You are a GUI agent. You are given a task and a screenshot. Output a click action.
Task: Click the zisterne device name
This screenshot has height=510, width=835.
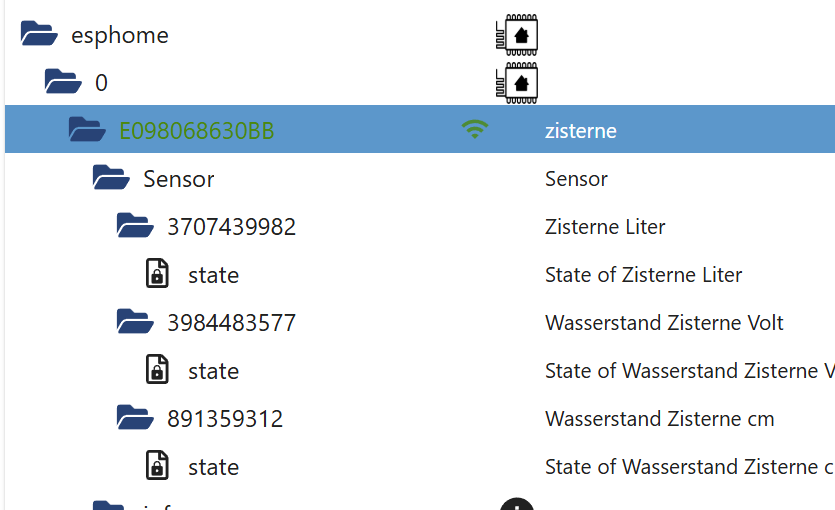580,131
